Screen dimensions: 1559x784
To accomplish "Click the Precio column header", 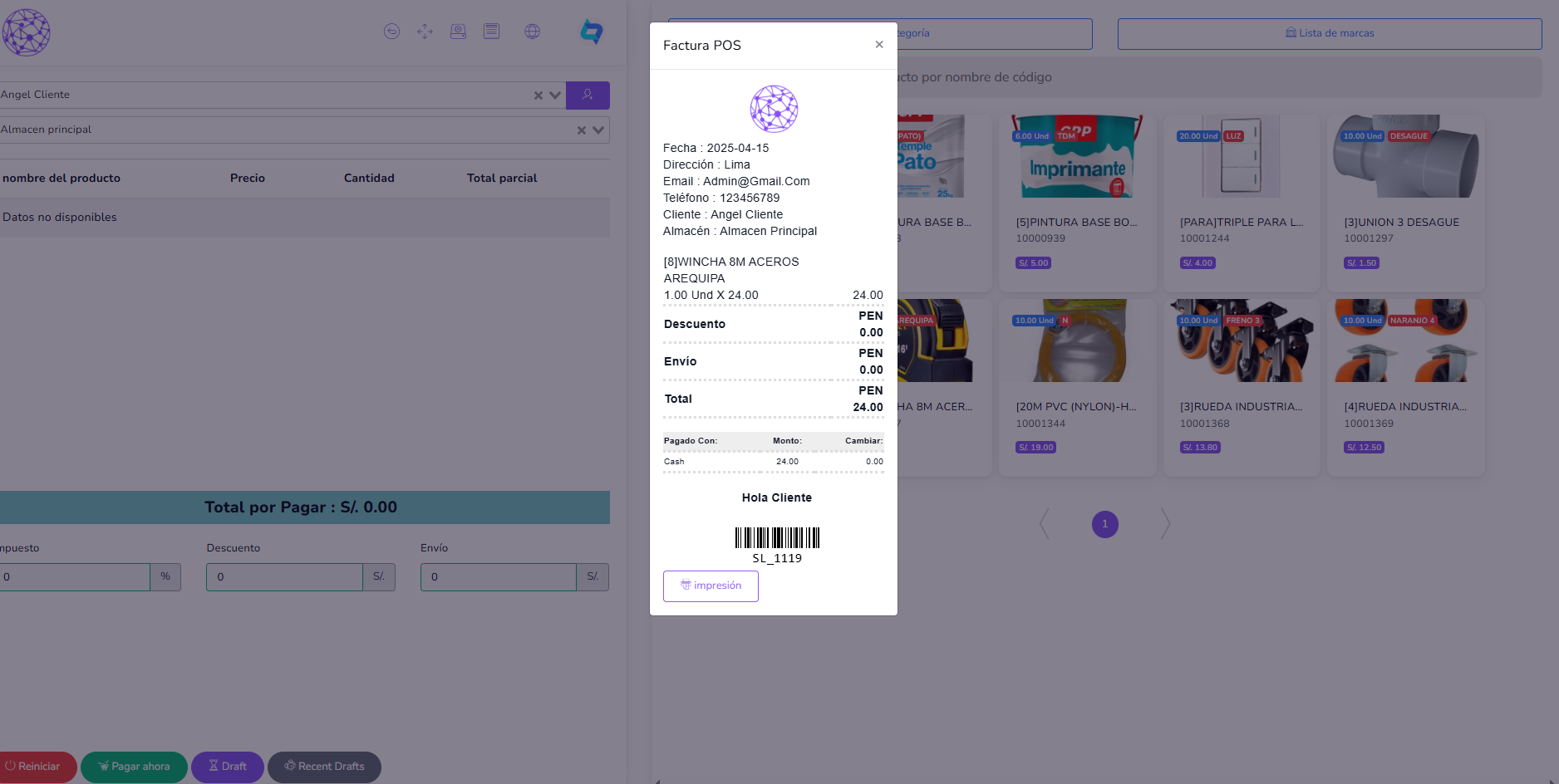I will [x=248, y=179].
